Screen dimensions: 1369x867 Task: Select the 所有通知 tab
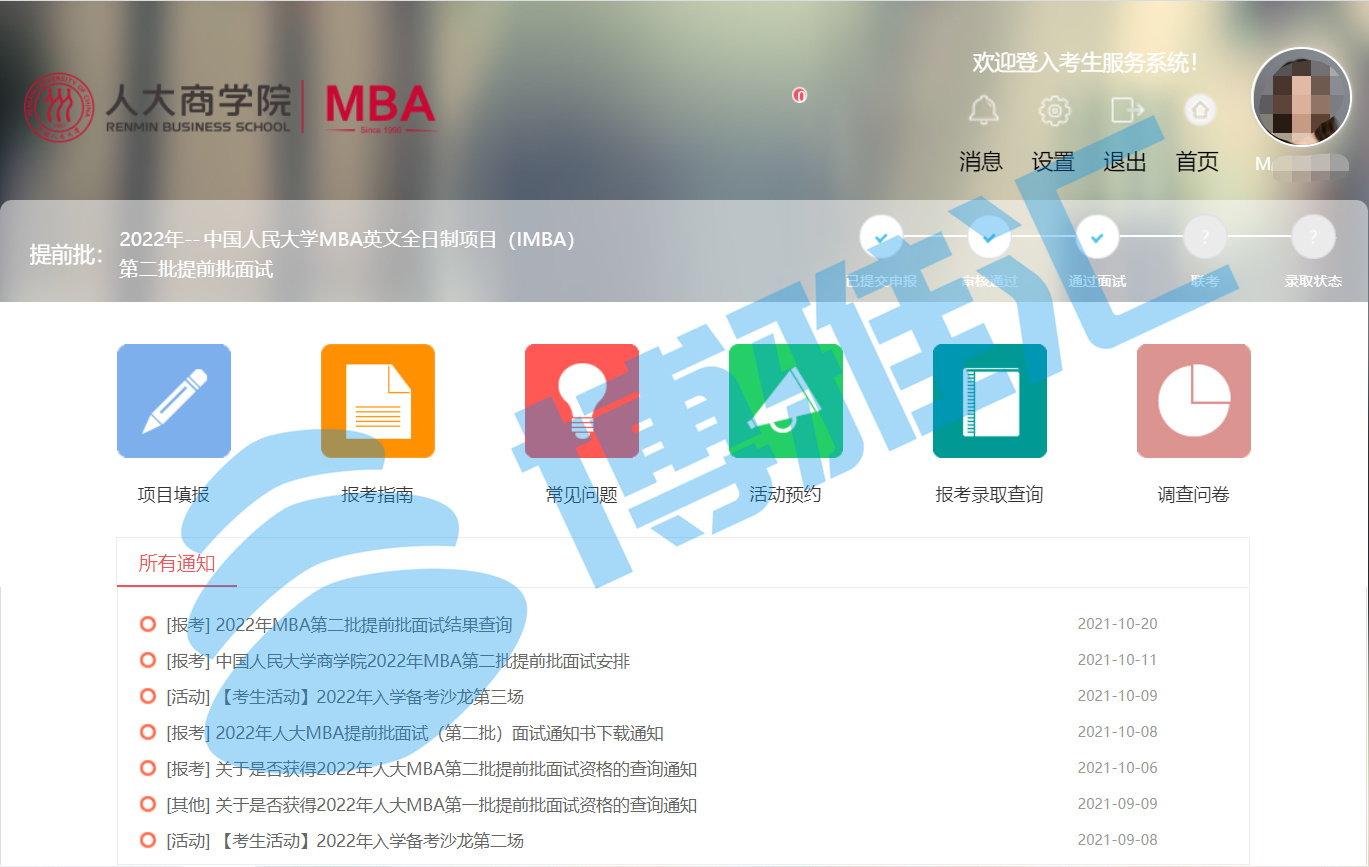[176, 563]
